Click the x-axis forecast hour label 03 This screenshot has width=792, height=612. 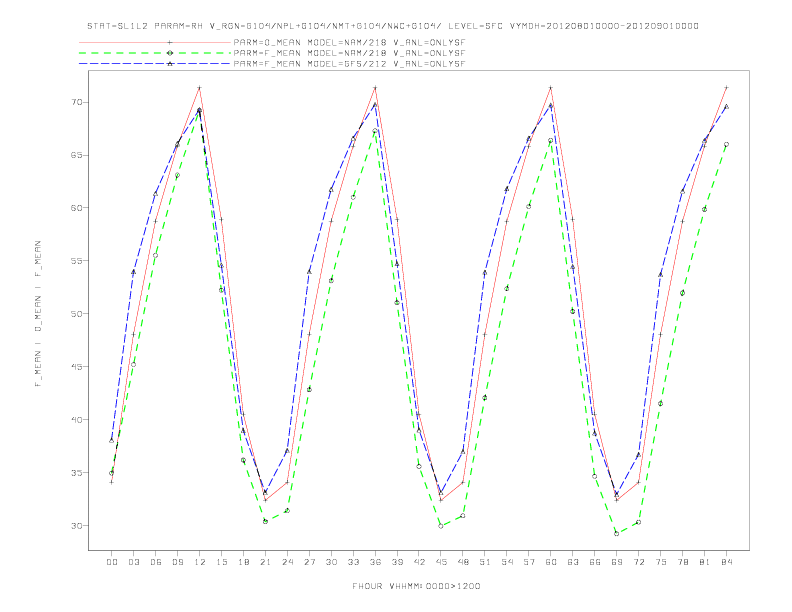click(133, 562)
